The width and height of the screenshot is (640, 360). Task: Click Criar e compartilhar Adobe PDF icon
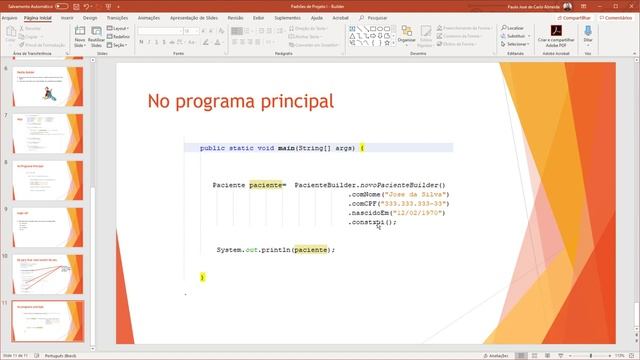pos(556,31)
